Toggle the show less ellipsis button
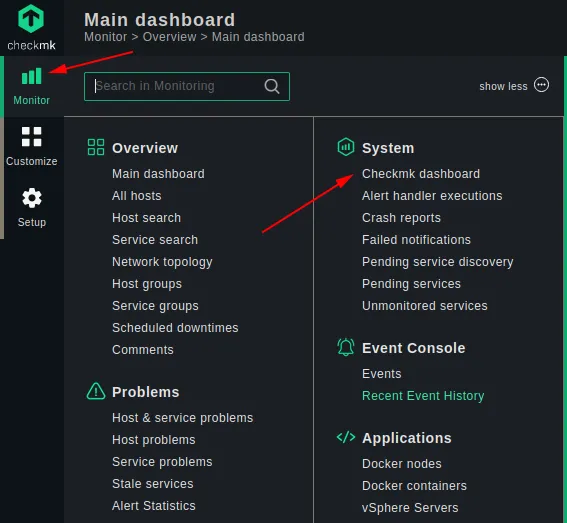 (541, 85)
